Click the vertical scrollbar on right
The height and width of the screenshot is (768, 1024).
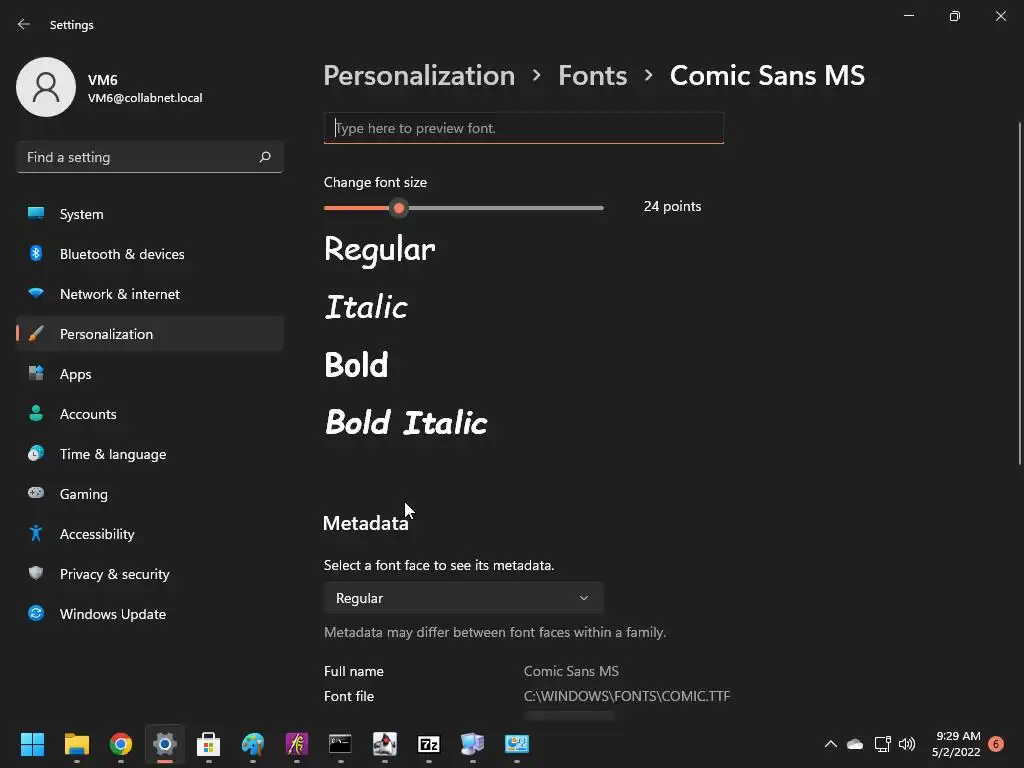point(1019,294)
